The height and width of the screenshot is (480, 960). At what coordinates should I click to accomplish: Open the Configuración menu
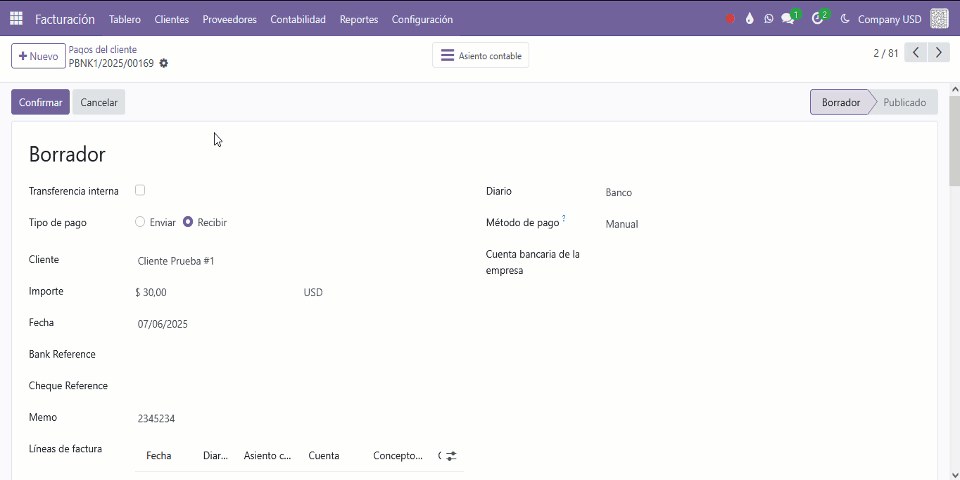pos(422,19)
